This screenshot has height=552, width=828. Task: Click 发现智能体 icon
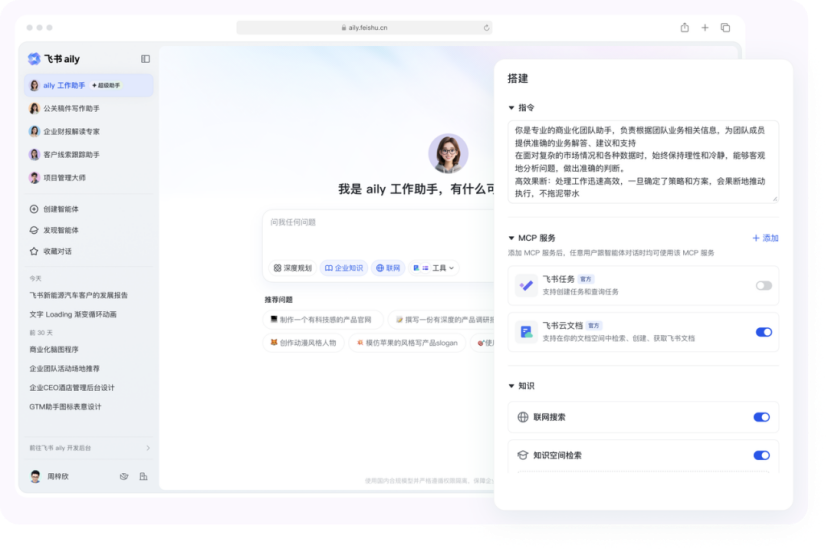(34, 230)
